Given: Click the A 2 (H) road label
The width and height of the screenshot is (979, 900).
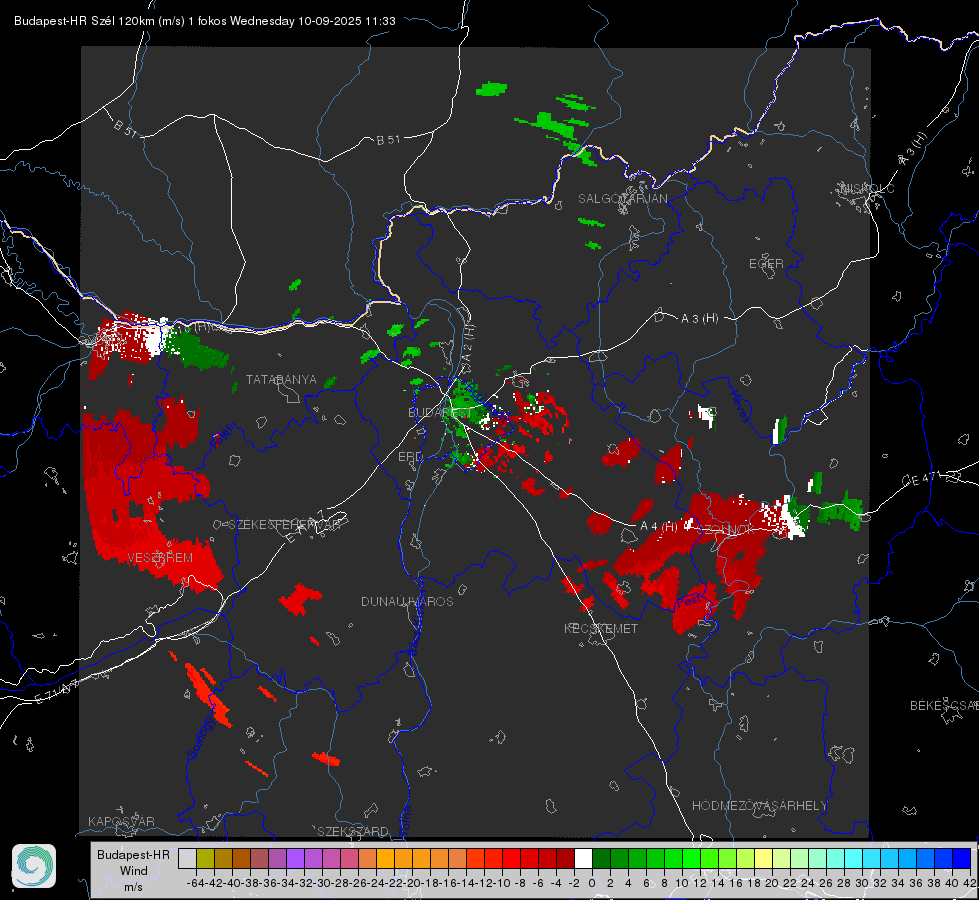Looking at the screenshot, I should 468,343.
